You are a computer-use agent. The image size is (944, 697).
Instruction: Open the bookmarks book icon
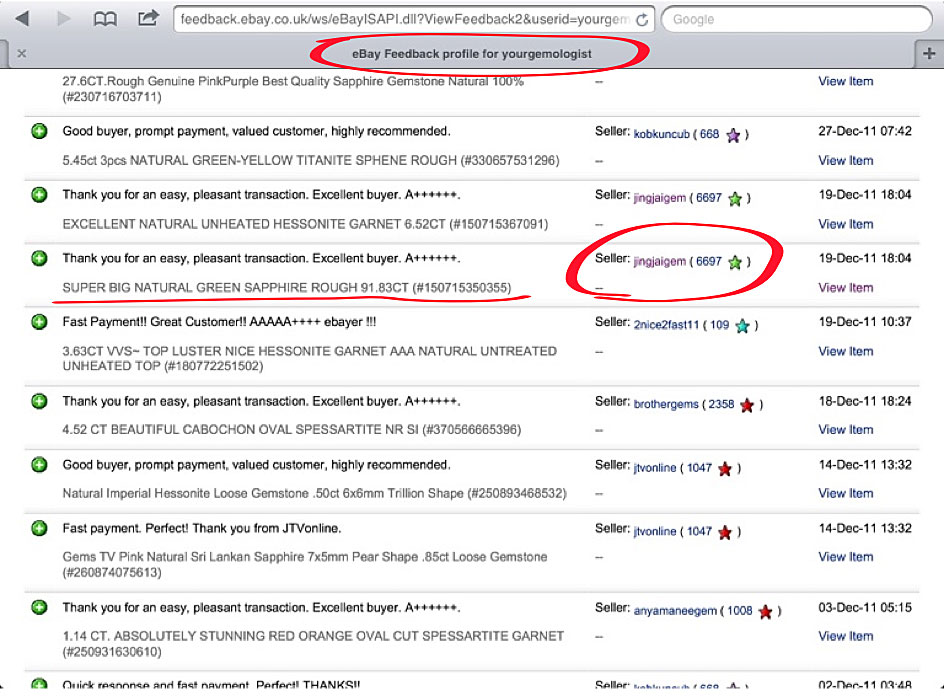click(x=105, y=19)
